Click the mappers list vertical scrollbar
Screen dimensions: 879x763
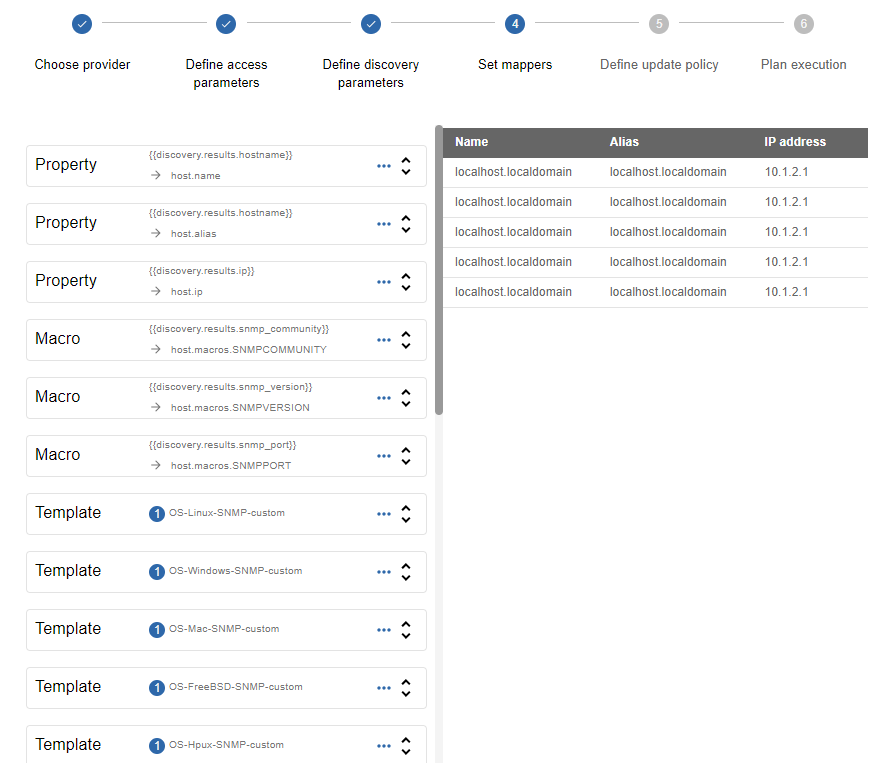click(x=439, y=270)
